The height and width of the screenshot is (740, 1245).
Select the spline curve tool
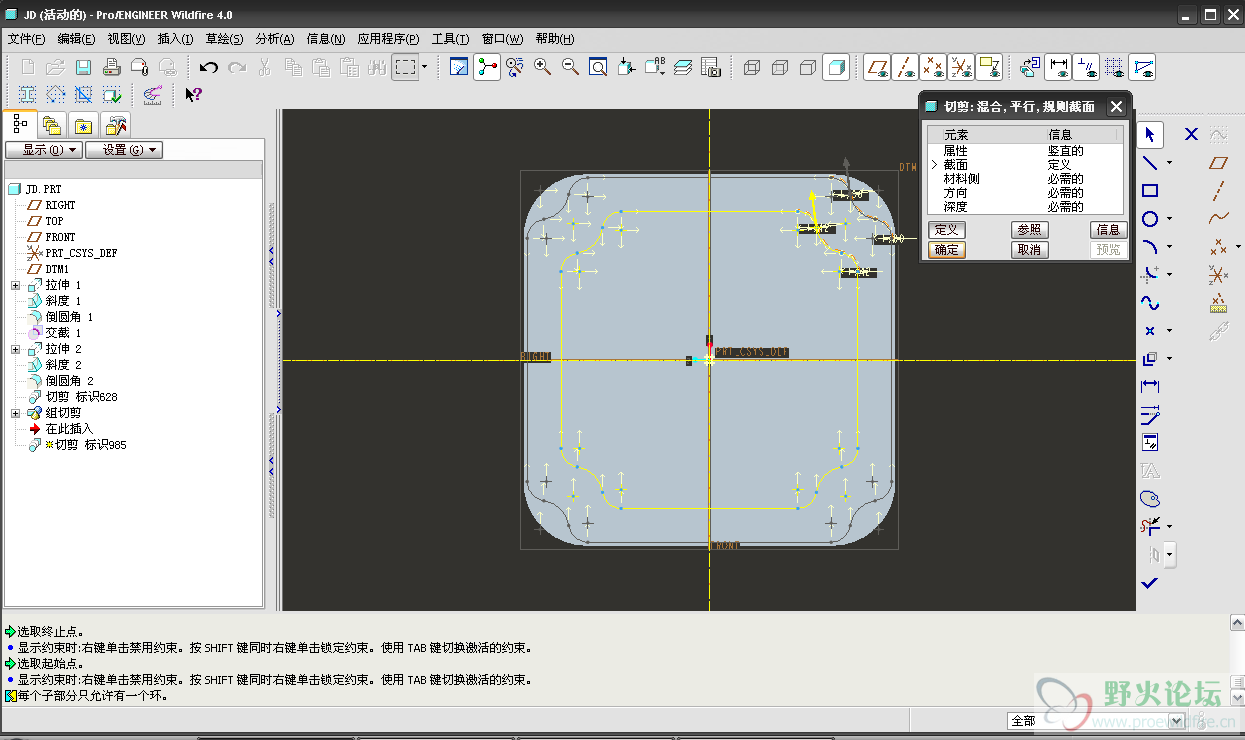click(1150, 302)
